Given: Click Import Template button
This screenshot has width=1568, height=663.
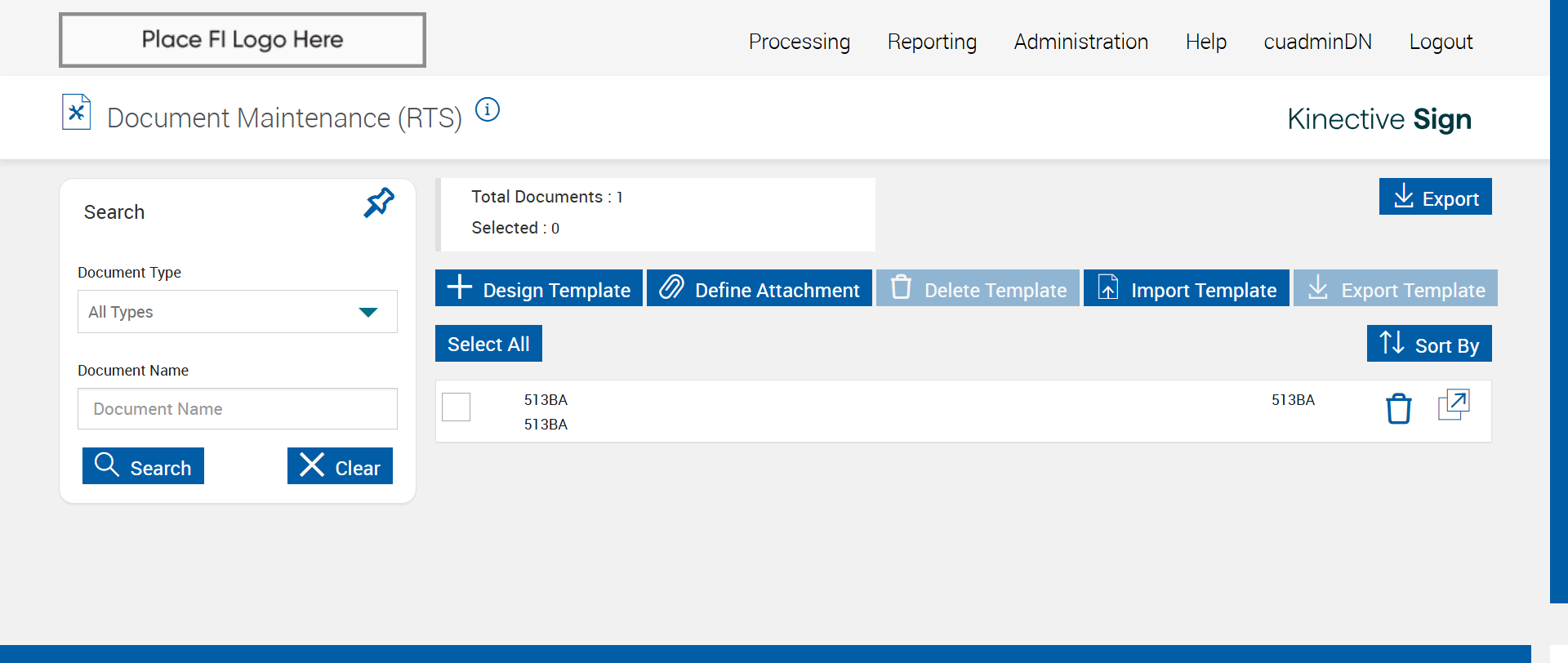Looking at the screenshot, I should point(1186,288).
